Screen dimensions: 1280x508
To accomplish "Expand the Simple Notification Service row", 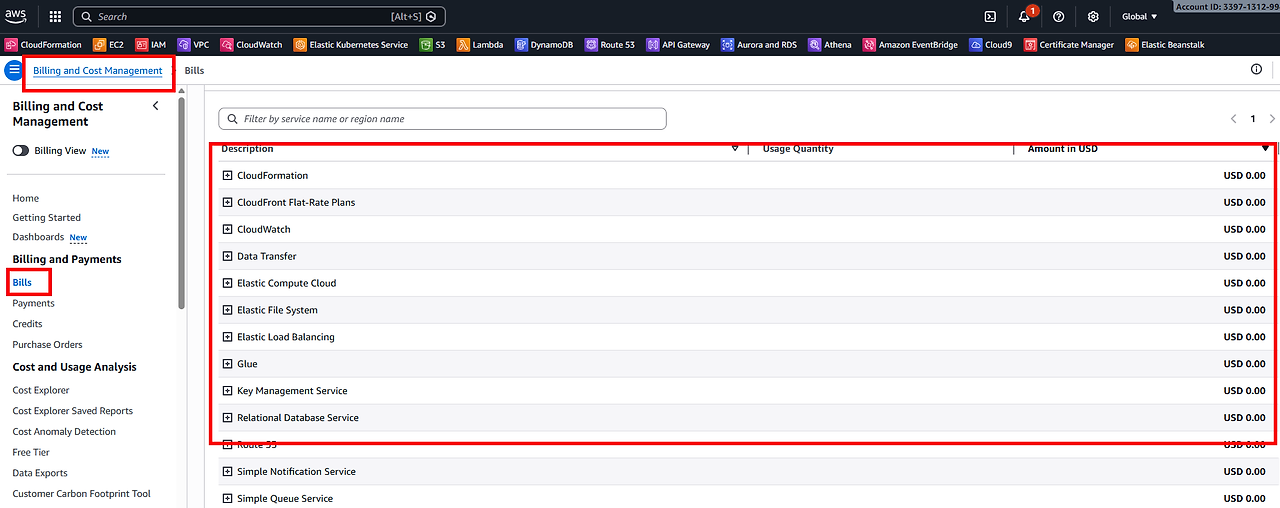I will coord(227,472).
